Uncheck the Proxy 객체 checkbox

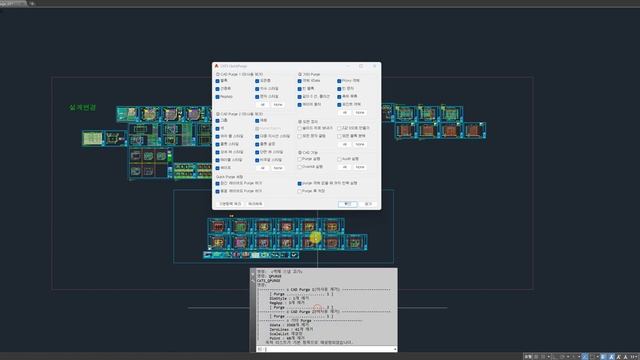[339, 81]
